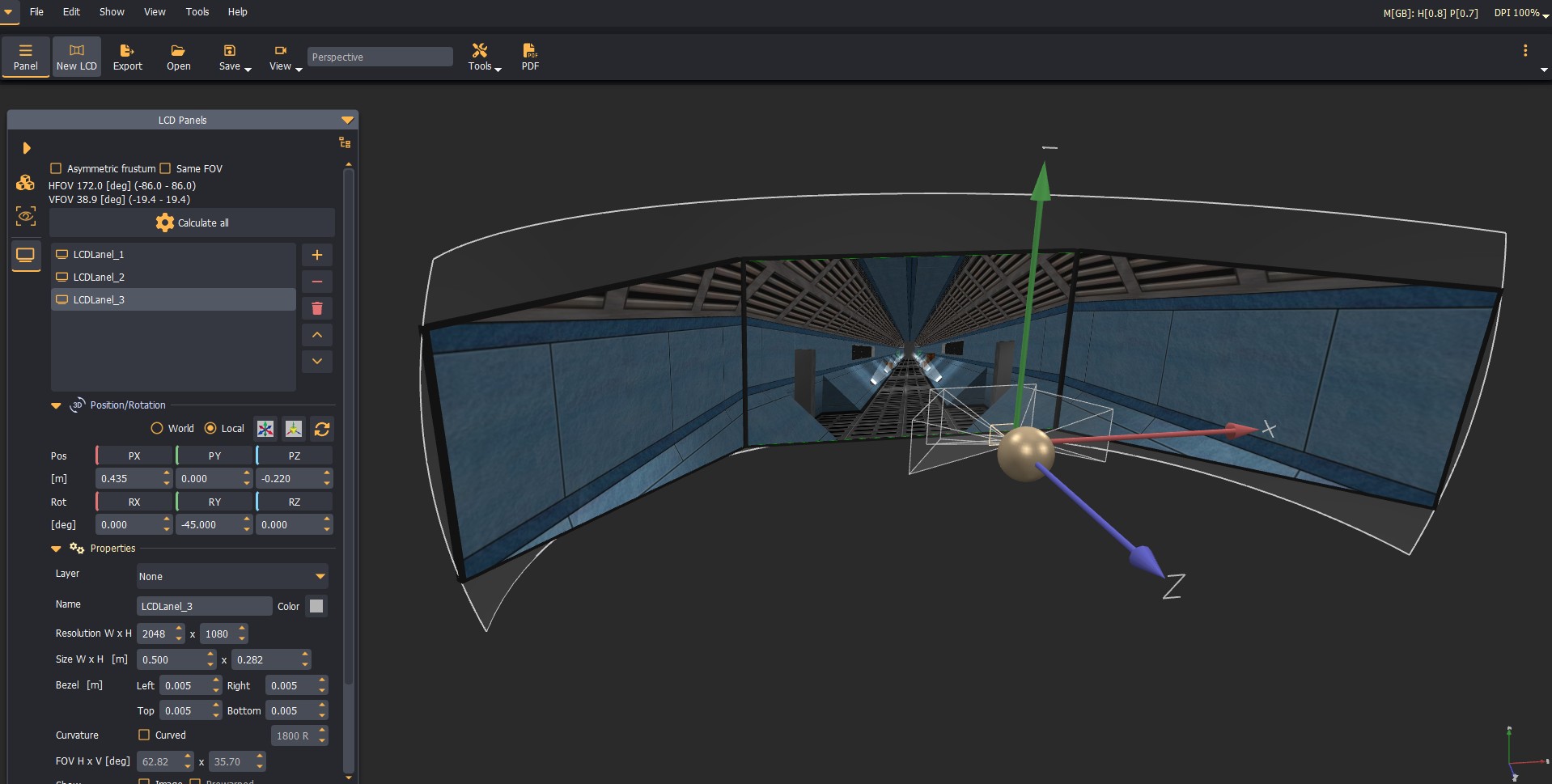Open the Help menu
The image size is (1552, 784).
coord(237,12)
